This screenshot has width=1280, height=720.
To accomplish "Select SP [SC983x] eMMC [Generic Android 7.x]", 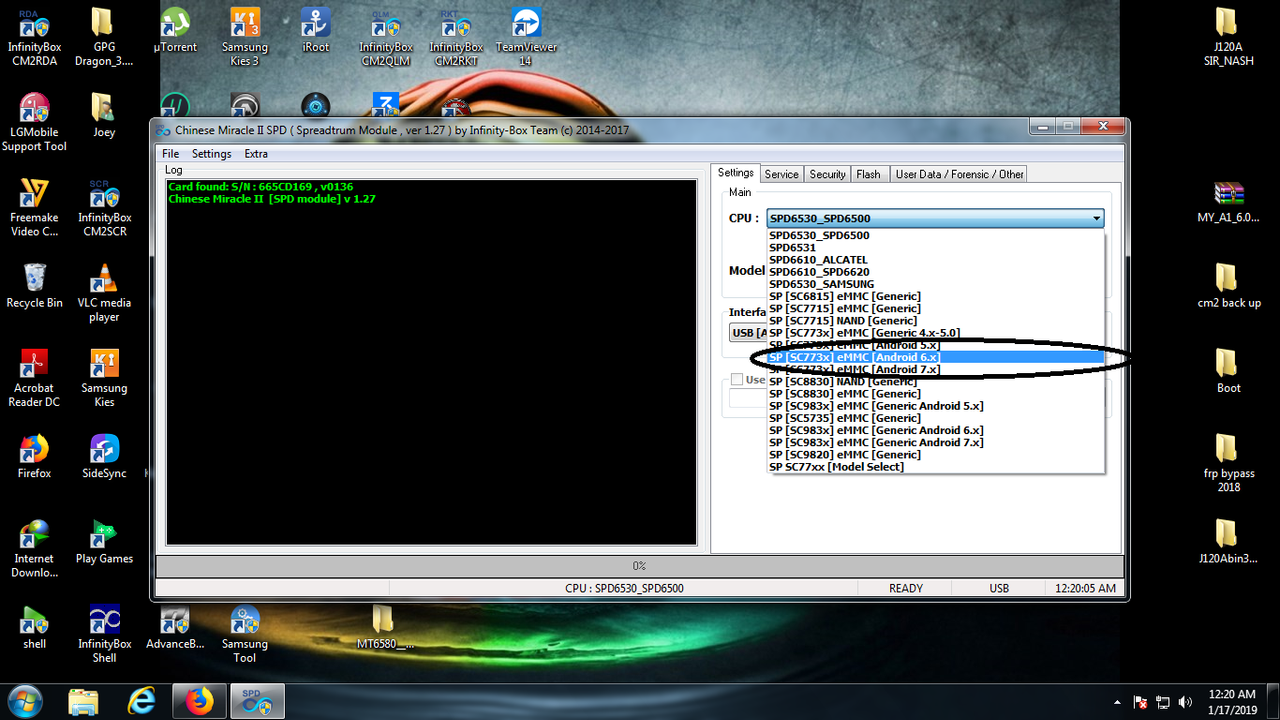I will pyautogui.click(x=935, y=442).
